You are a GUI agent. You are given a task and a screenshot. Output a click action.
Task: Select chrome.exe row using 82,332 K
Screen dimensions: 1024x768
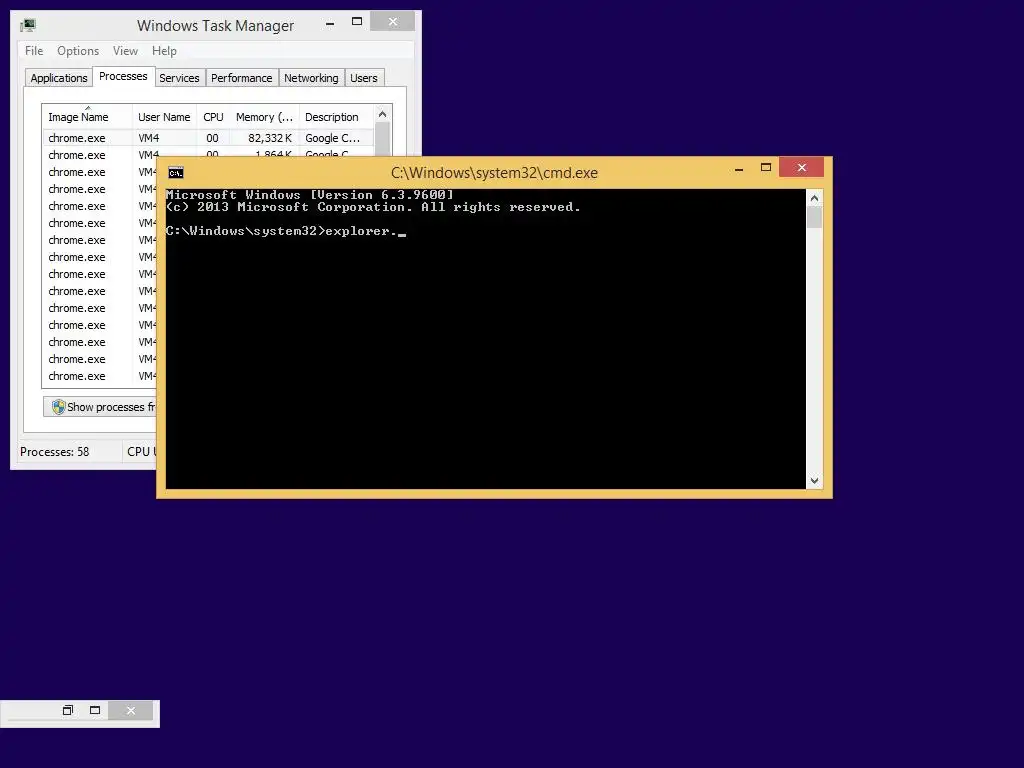click(x=208, y=138)
